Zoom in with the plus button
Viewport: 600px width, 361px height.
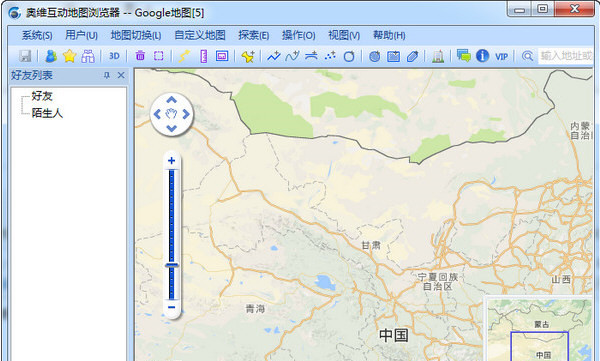171,161
